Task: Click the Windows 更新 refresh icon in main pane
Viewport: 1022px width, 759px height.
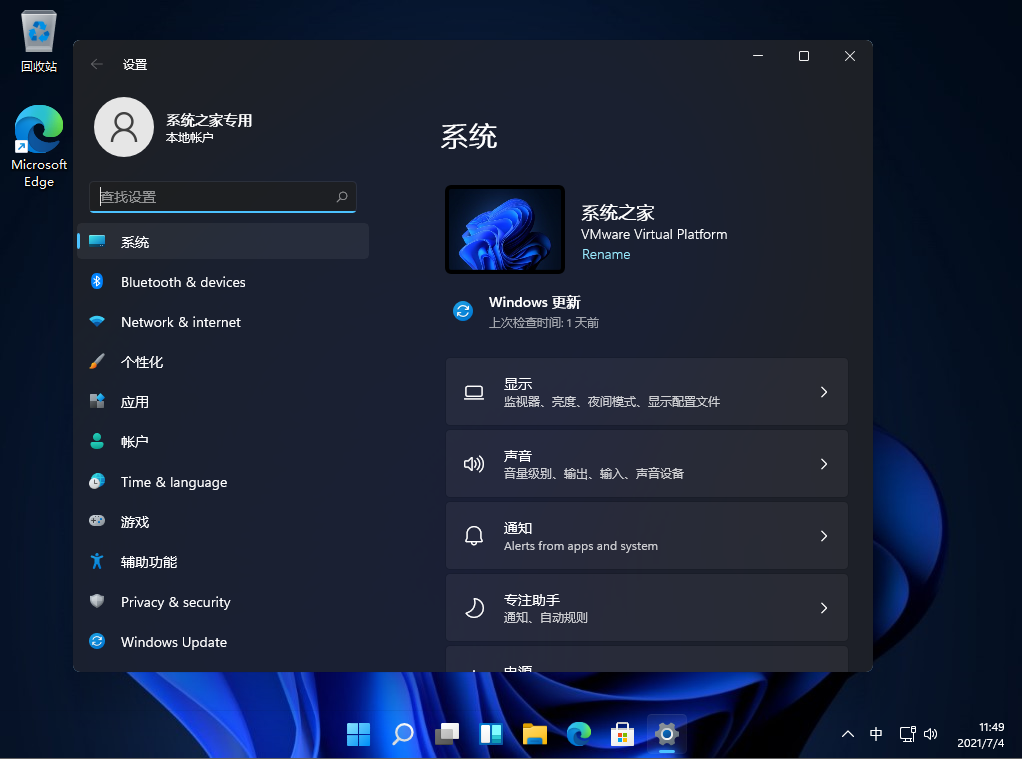Action: click(x=463, y=311)
